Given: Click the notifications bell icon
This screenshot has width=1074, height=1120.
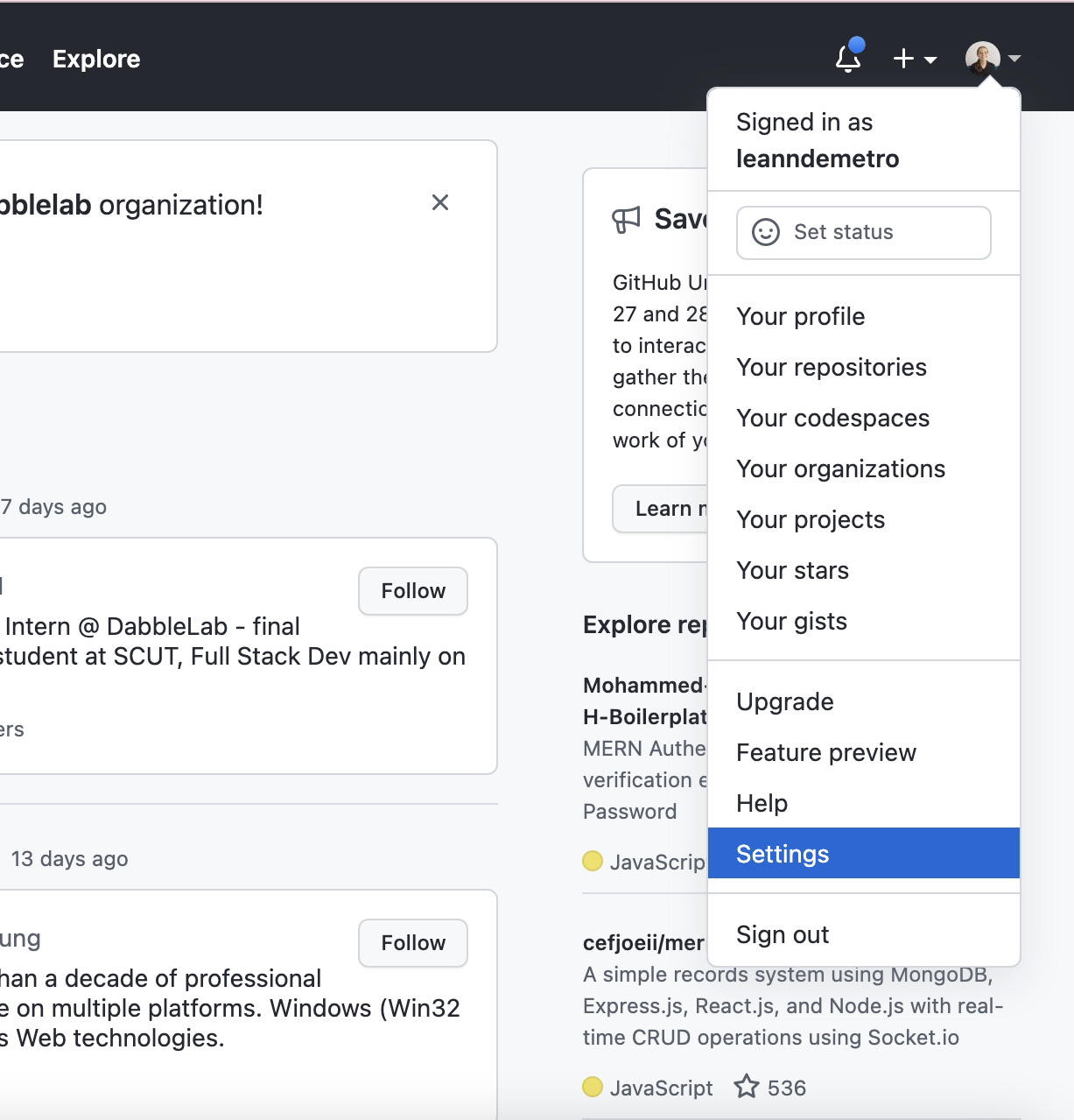Looking at the screenshot, I should (x=847, y=59).
